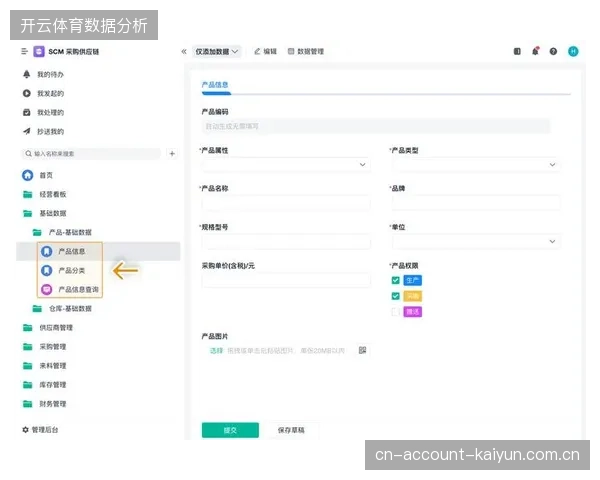Viewport: 600px width, 480px height.
Task: Open the 产品属性 dropdown
Action: [x=286, y=165]
